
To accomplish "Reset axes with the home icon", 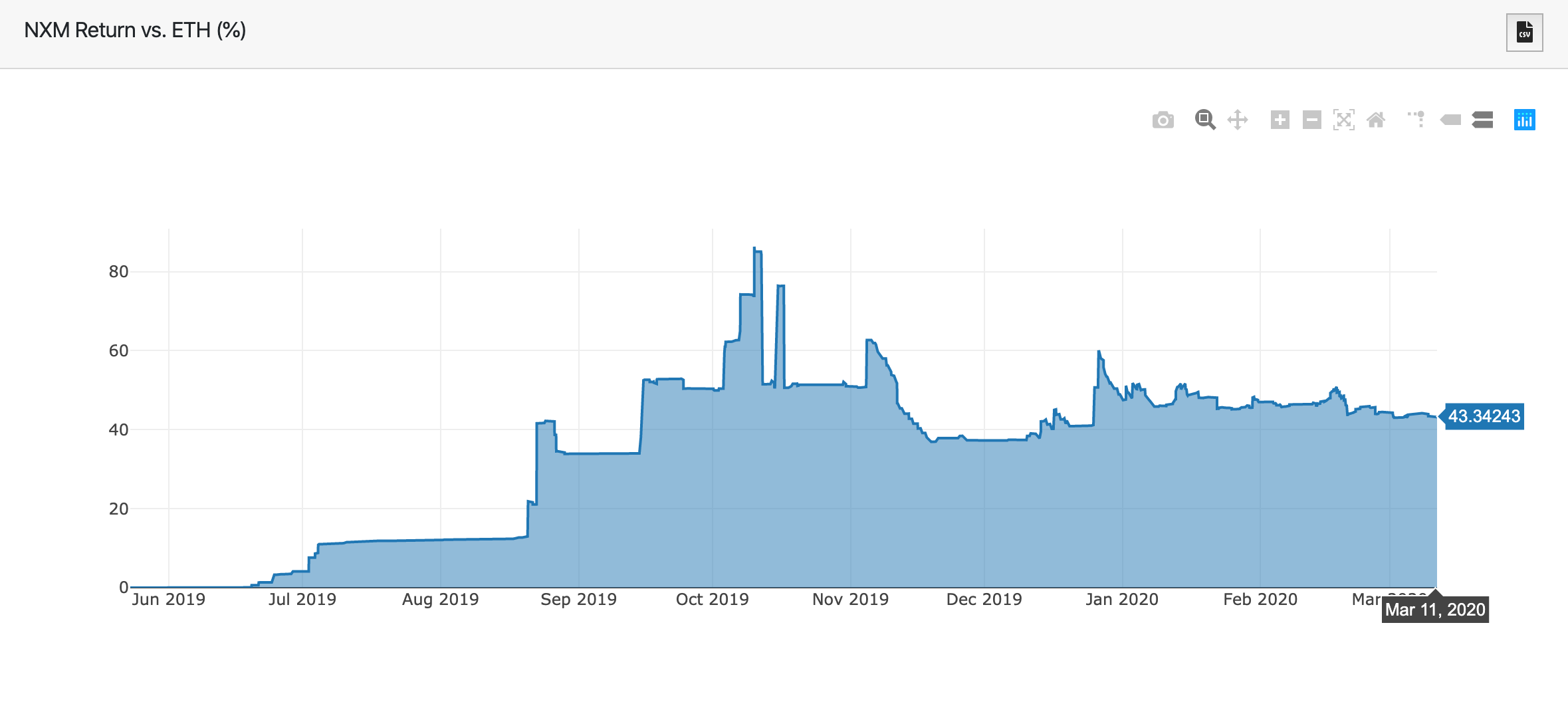I will coord(1376,120).
